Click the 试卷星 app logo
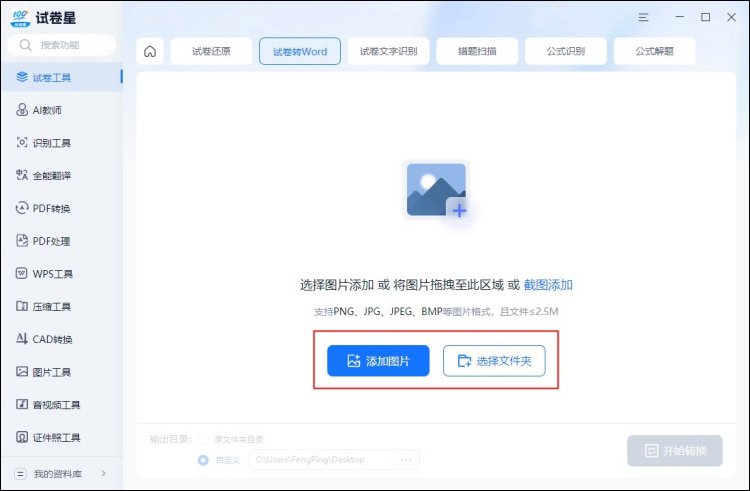 click(20, 18)
